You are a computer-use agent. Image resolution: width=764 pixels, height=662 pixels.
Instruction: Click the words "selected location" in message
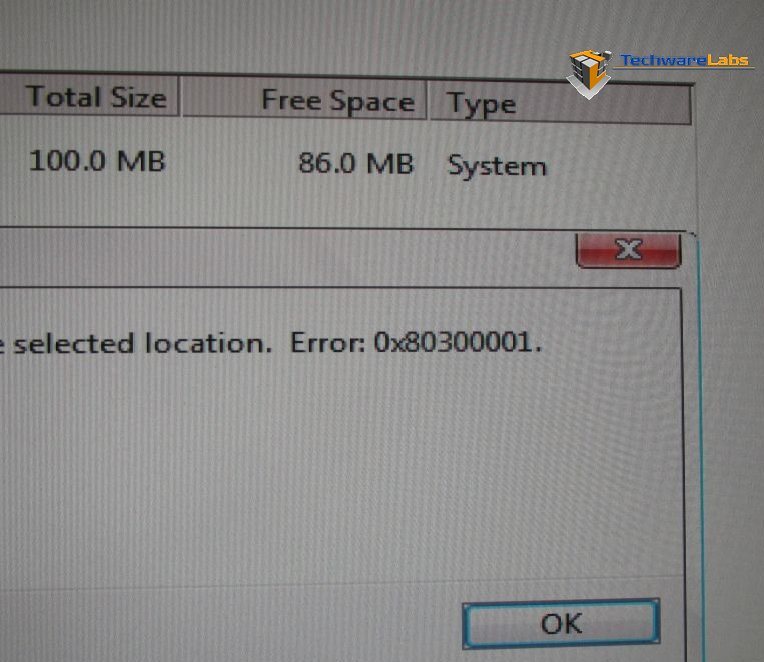click(142, 343)
